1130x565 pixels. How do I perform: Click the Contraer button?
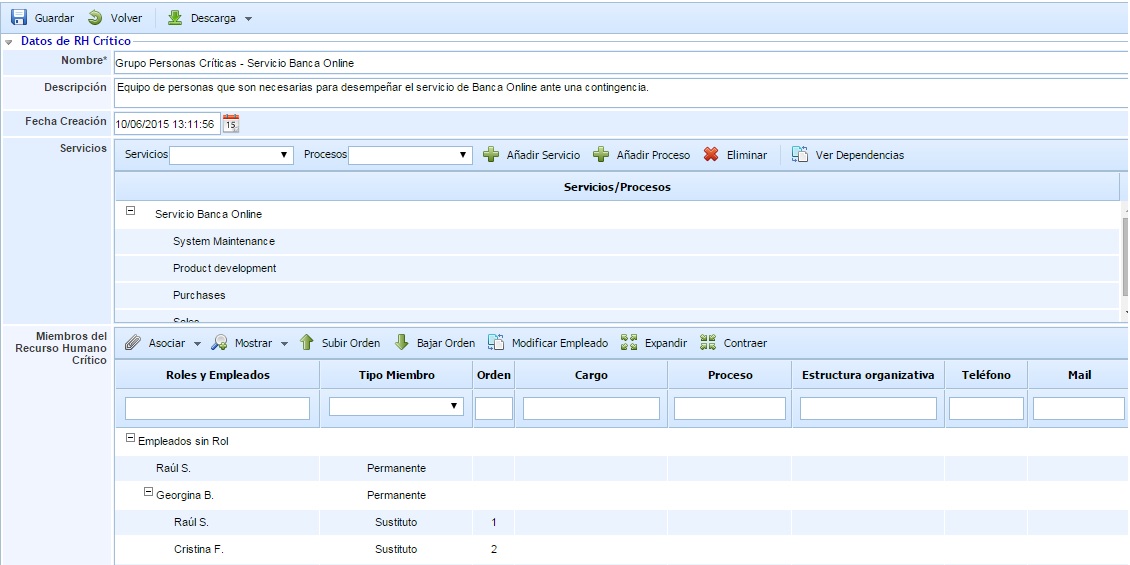734,343
